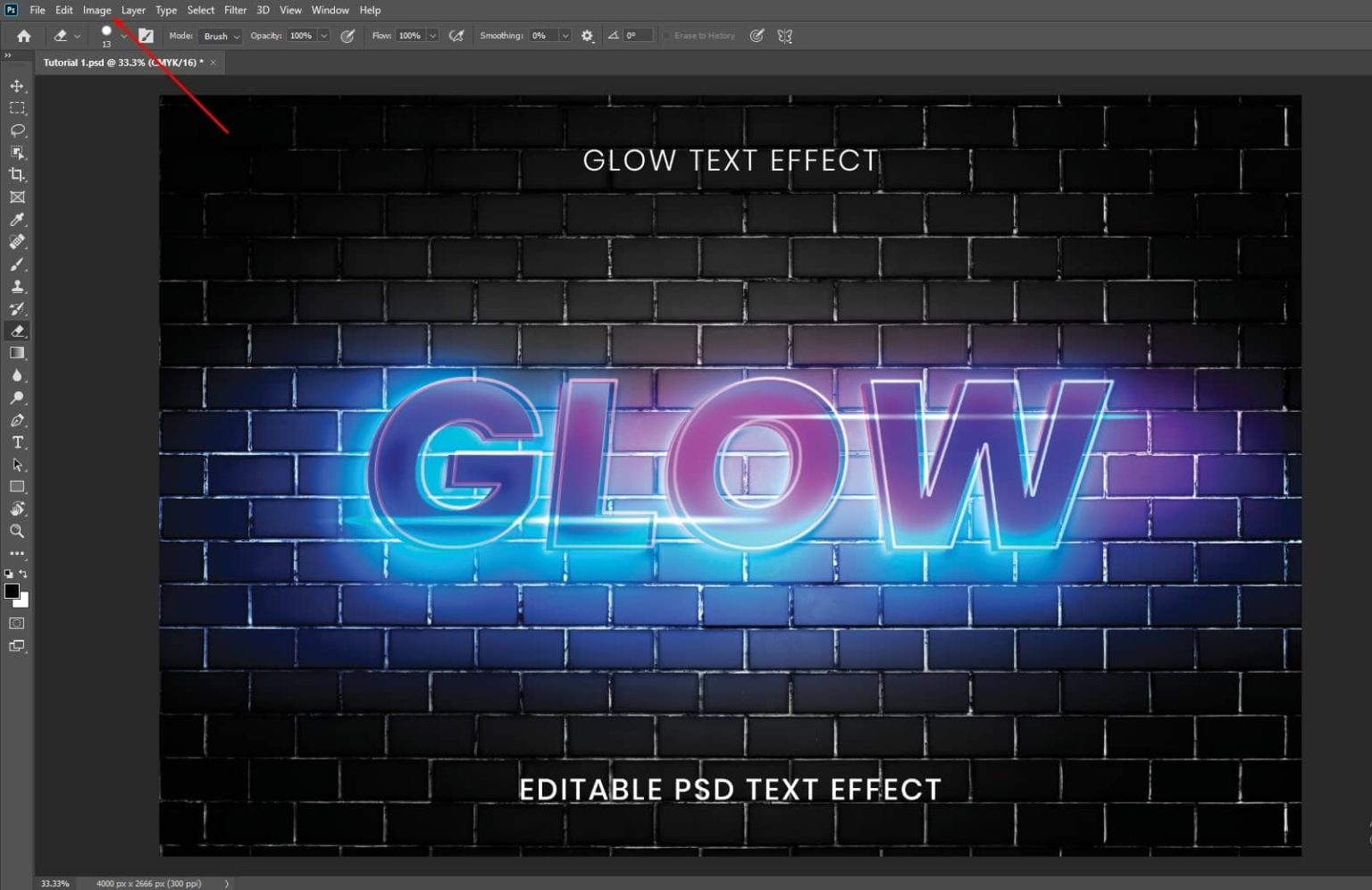1372x890 pixels.
Task: Select the Pen tool
Action: click(17, 420)
